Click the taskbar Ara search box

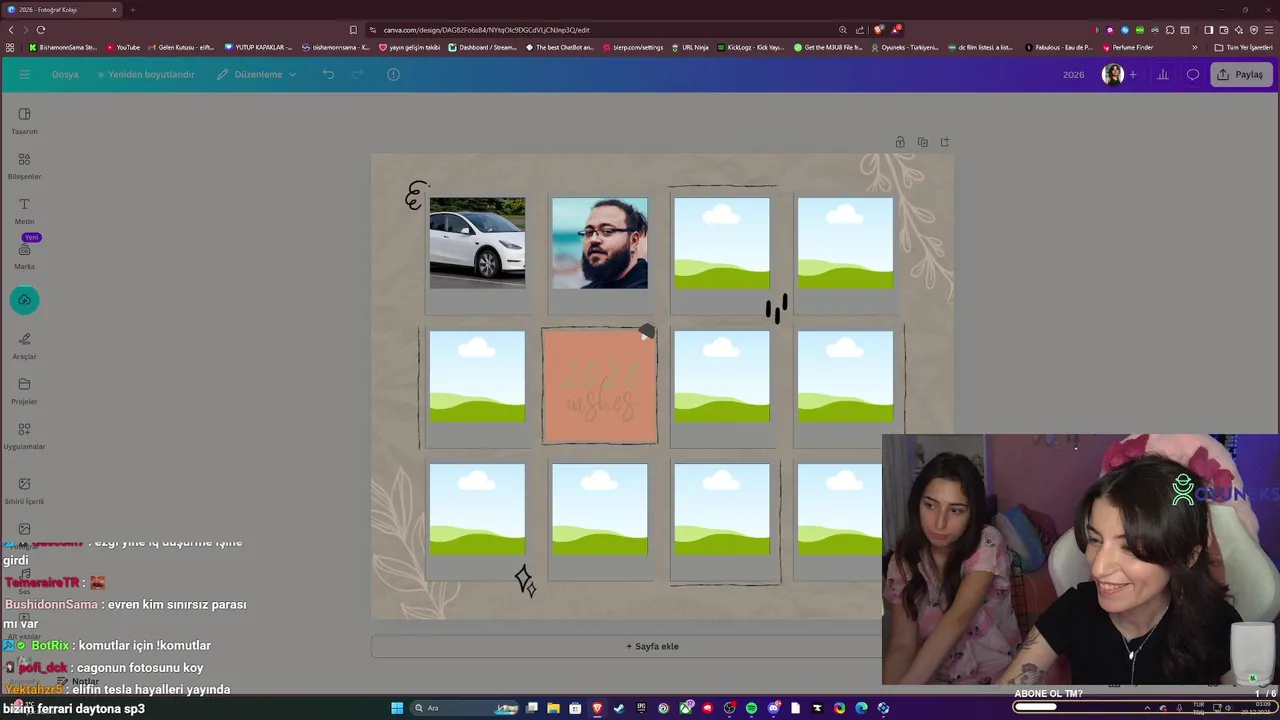tap(464, 708)
